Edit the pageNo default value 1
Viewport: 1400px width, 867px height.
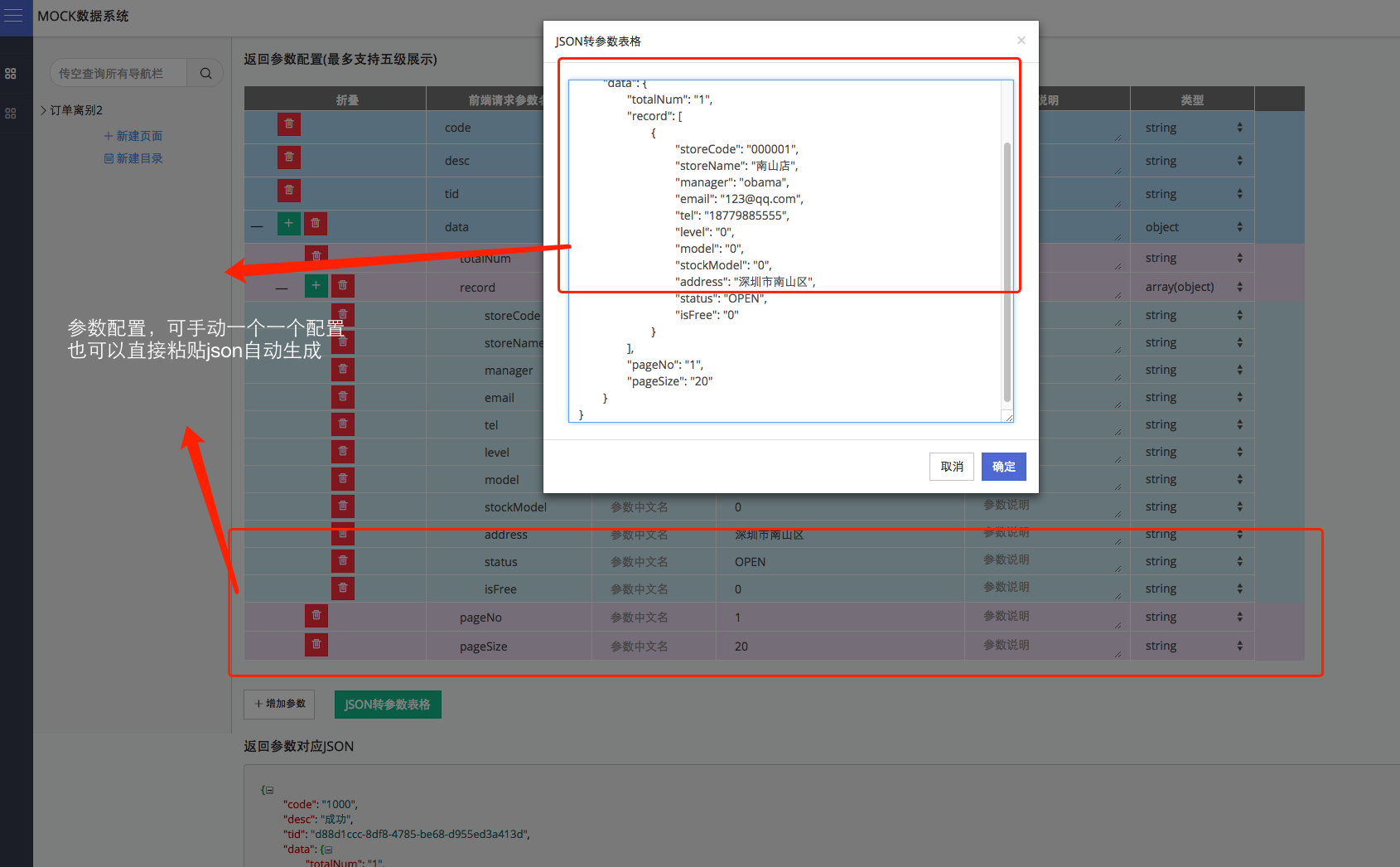click(x=839, y=618)
